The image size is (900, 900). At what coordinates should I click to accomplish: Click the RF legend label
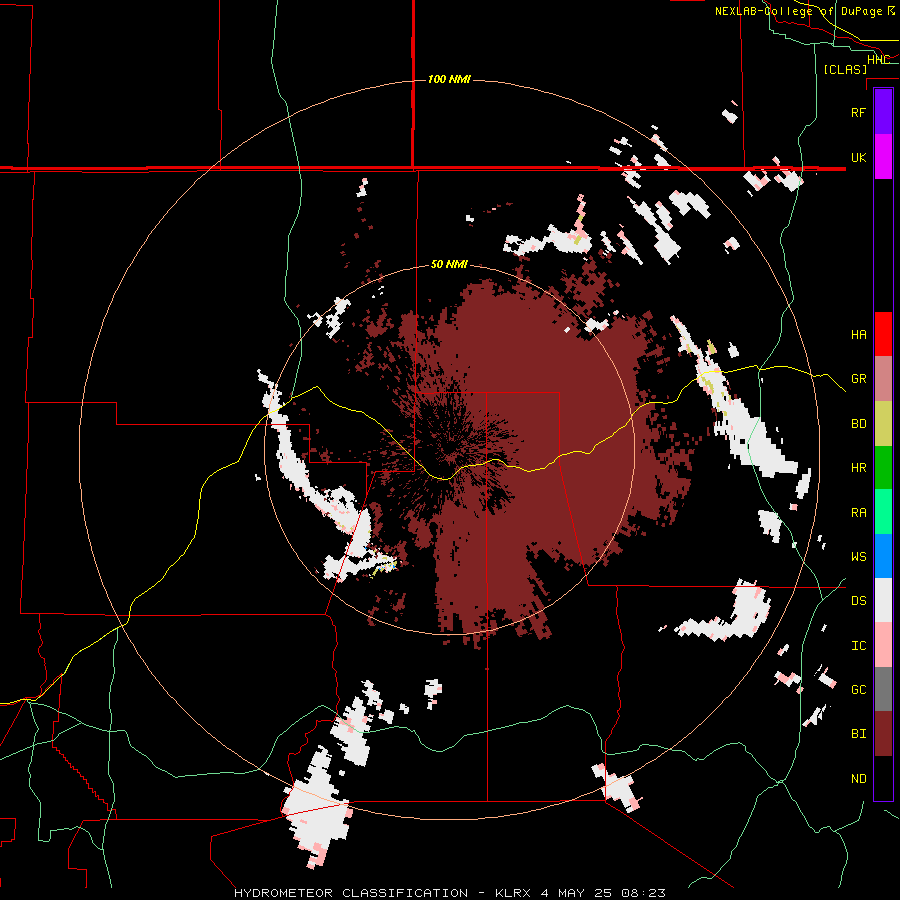click(858, 112)
